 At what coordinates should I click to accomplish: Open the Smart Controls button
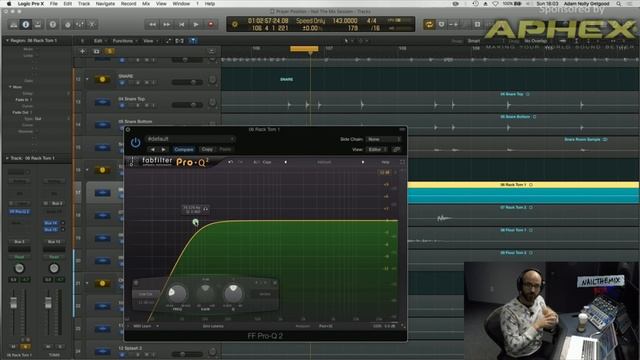(x=68, y=24)
